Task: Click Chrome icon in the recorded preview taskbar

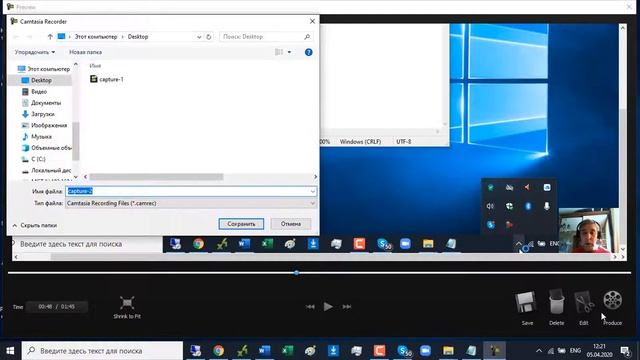Action: click(198, 244)
